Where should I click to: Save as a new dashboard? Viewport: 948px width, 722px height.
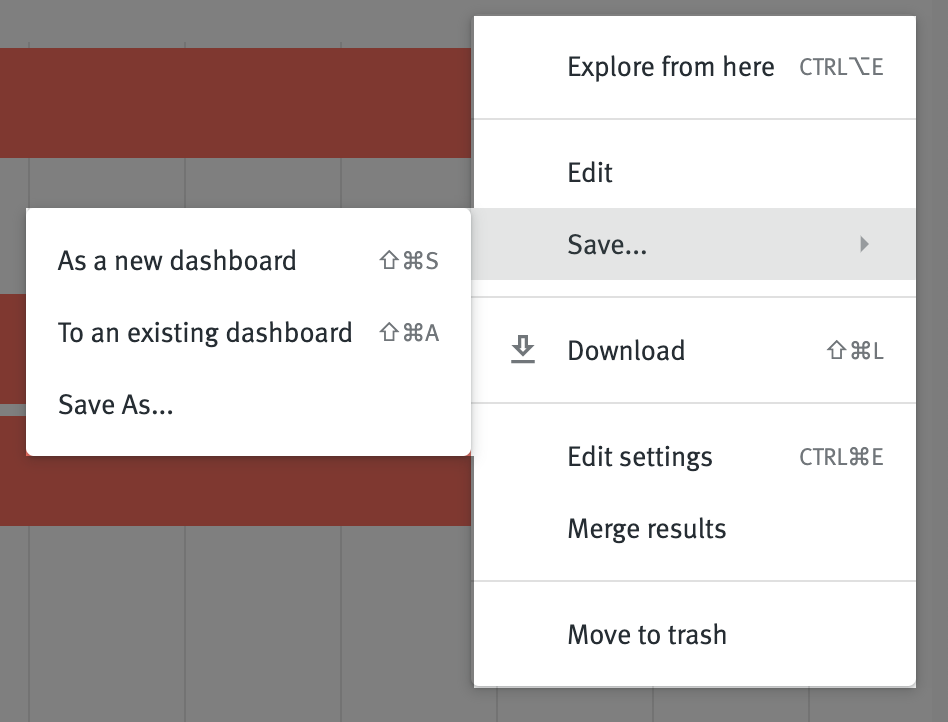click(177, 261)
